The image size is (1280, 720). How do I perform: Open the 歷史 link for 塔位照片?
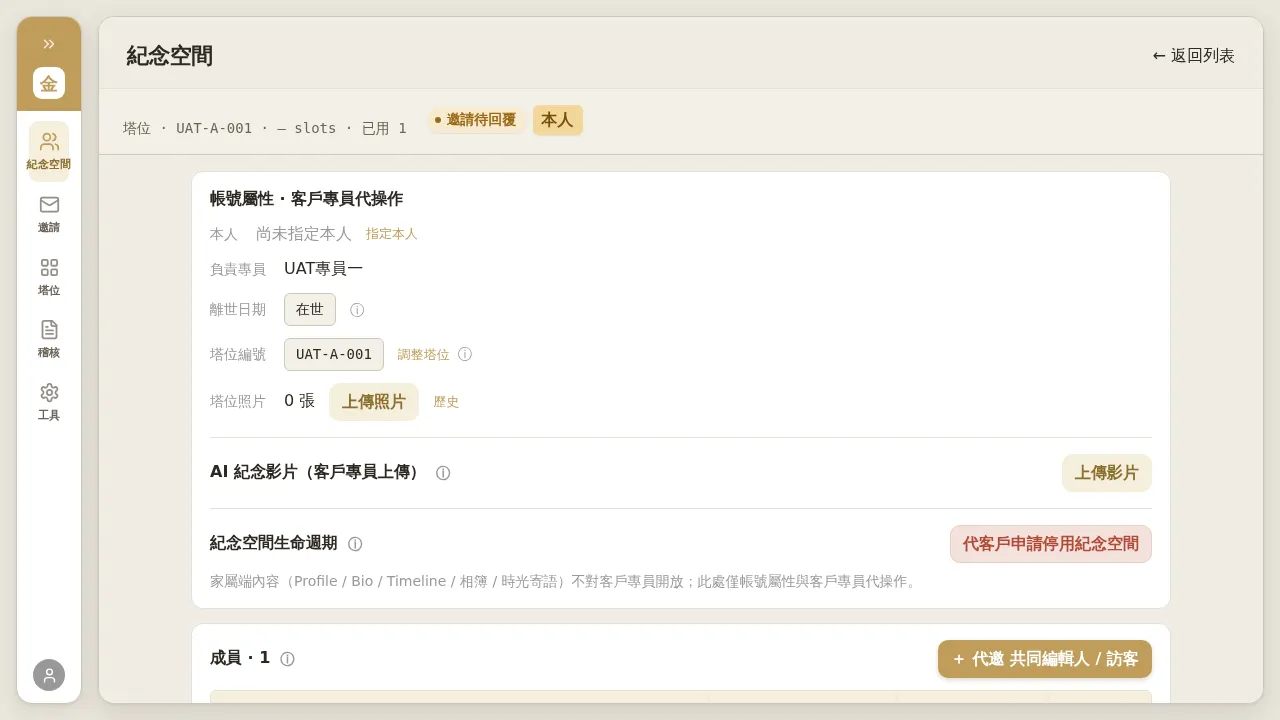(446, 402)
